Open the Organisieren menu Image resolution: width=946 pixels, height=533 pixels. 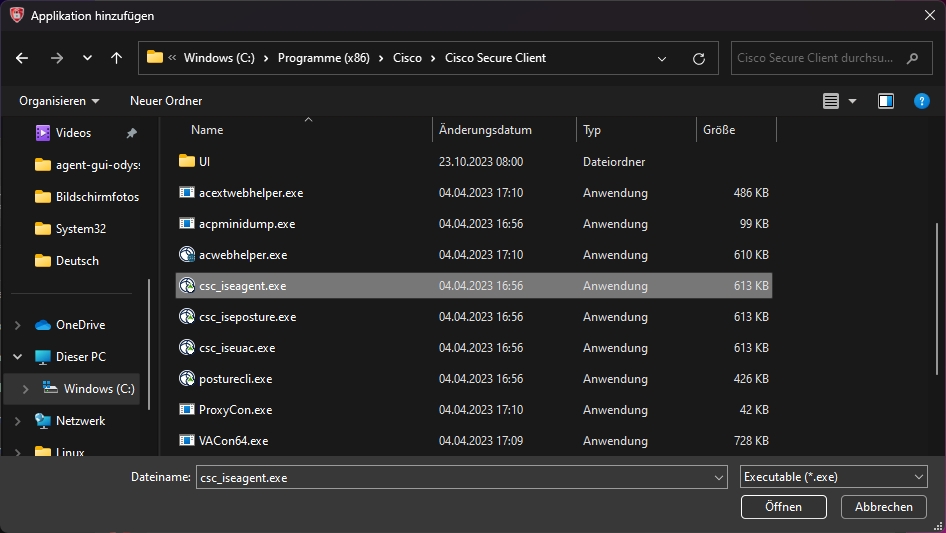pos(59,101)
